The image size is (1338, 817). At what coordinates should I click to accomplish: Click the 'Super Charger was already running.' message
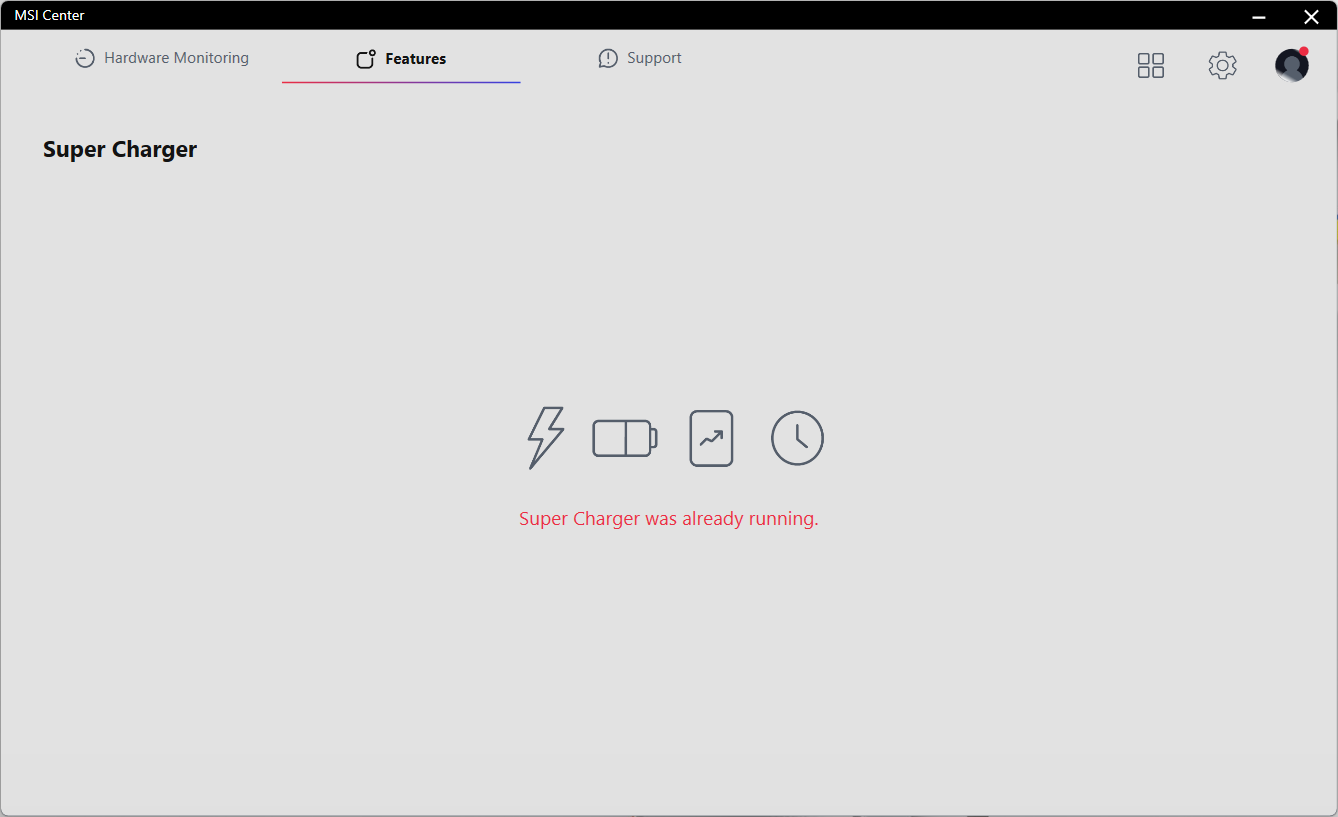[x=669, y=519]
